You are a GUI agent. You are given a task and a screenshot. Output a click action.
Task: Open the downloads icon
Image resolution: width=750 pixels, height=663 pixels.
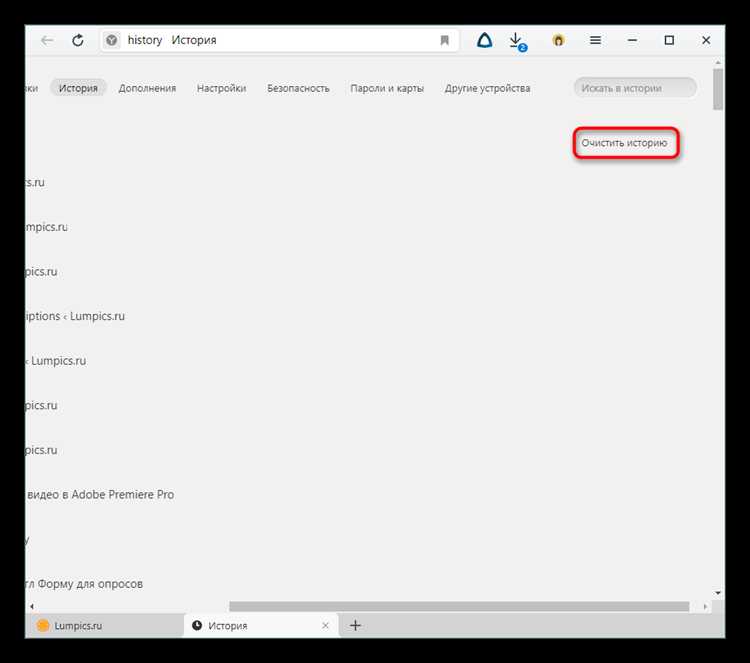click(x=517, y=42)
